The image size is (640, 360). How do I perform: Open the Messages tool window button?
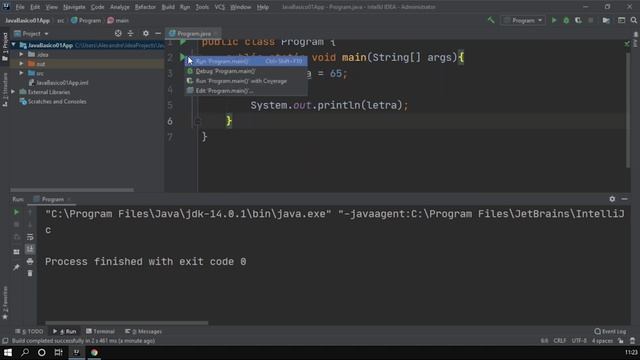(x=143, y=331)
